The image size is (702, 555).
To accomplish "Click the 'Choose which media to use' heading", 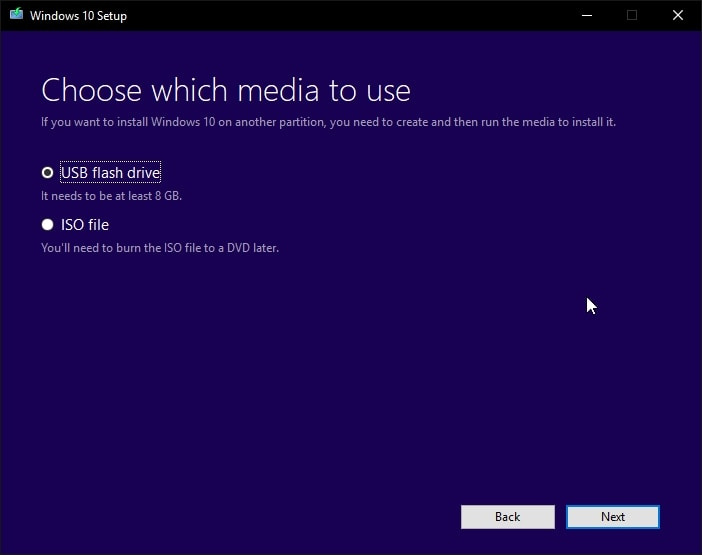I will pos(225,90).
